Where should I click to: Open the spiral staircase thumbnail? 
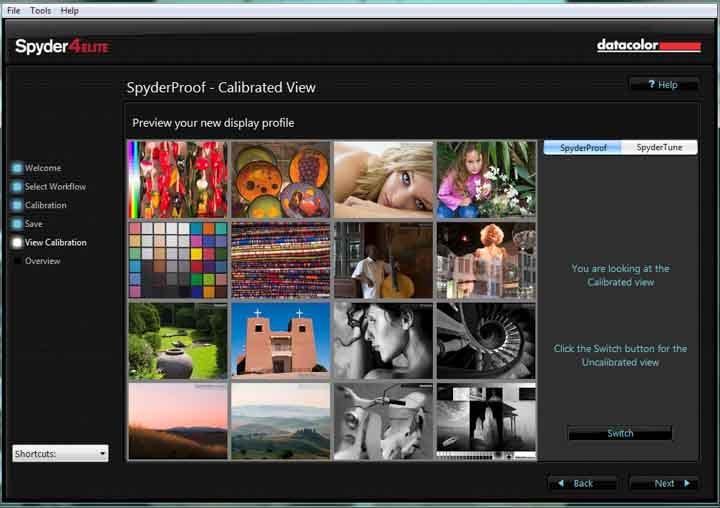486,341
